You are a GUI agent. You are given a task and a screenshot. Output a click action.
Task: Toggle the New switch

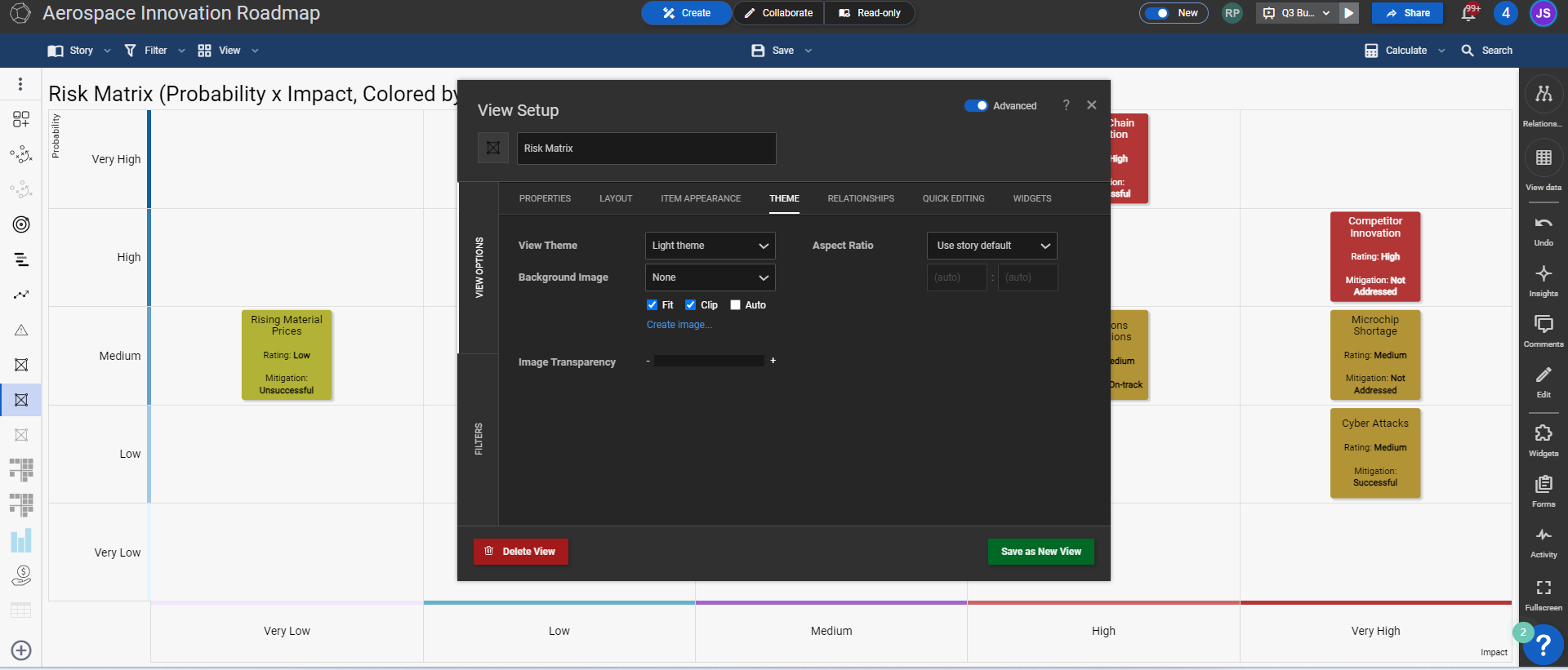click(1157, 13)
